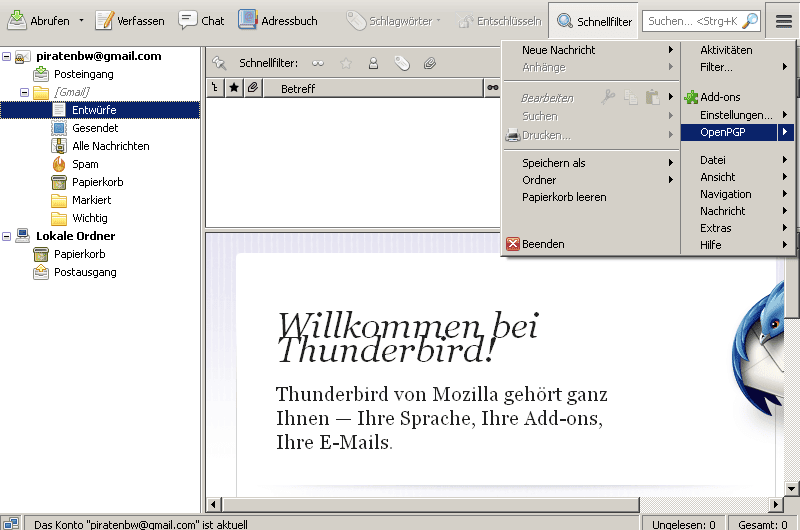The image size is (800, 530).
Task: Toggle the attachment paperclip quick filter
Action: pyautogui.click(x=430, y=64)
